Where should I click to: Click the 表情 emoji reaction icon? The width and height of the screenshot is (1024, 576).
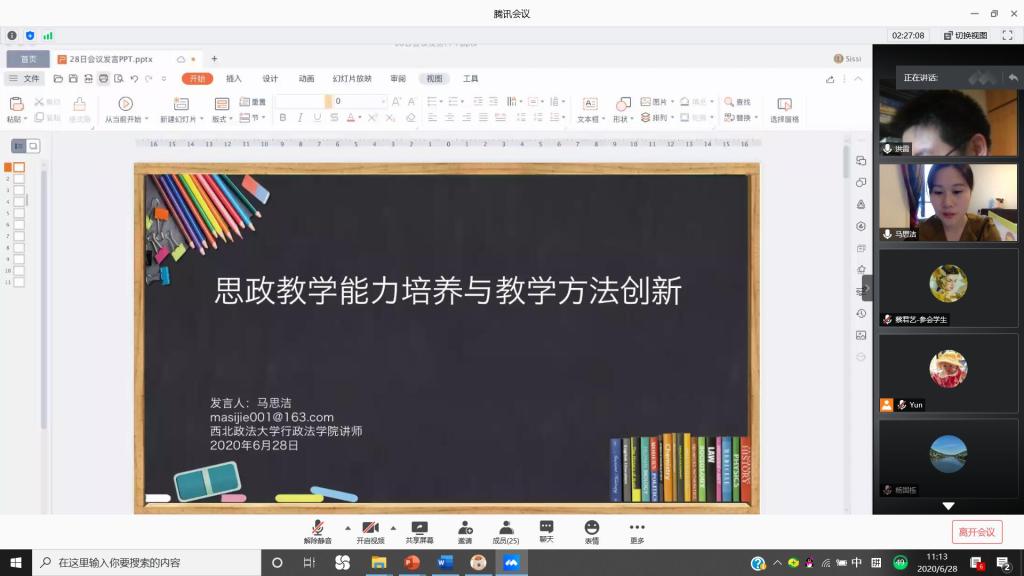click(x=592, y=528)
